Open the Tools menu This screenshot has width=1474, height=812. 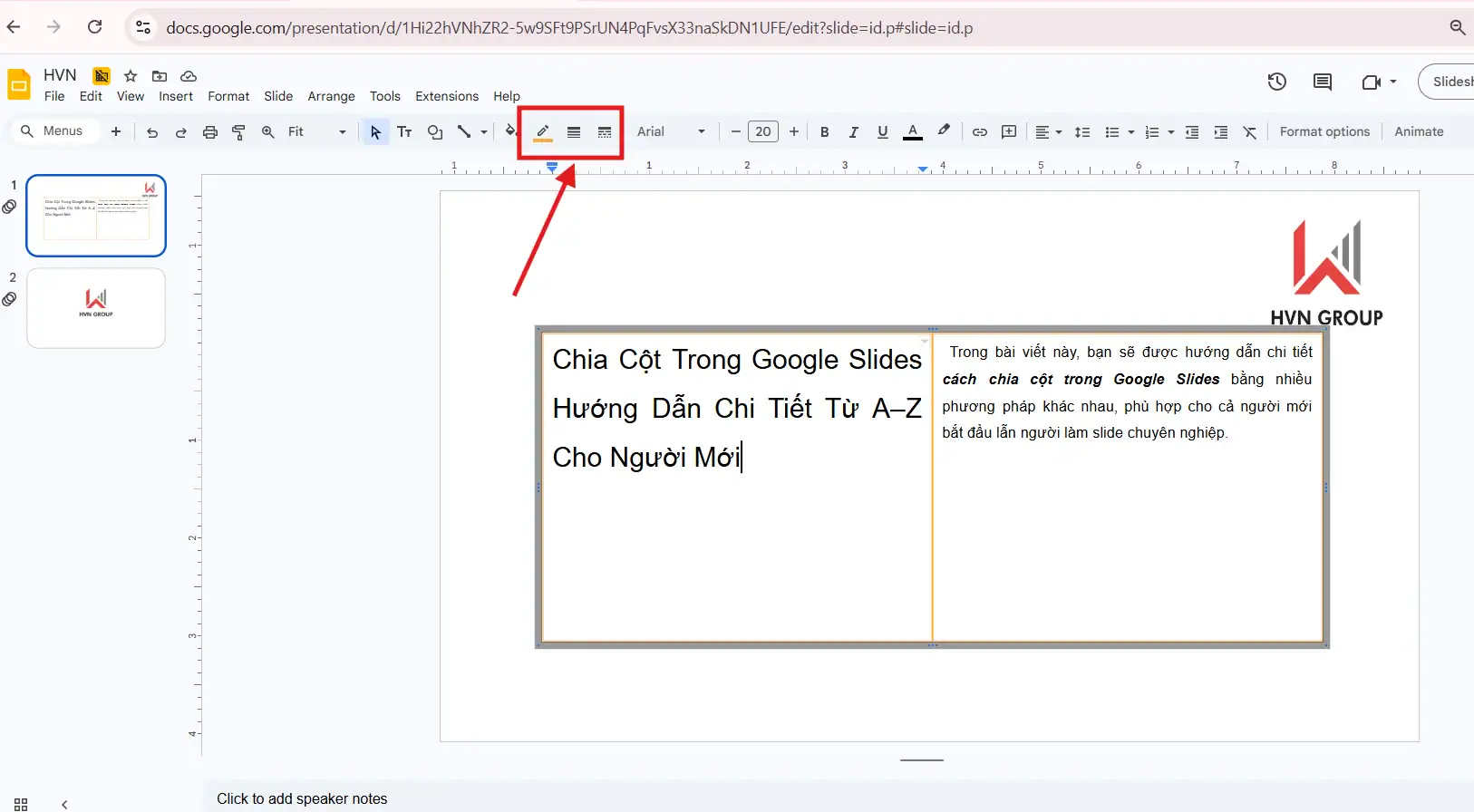click(385, 96)
